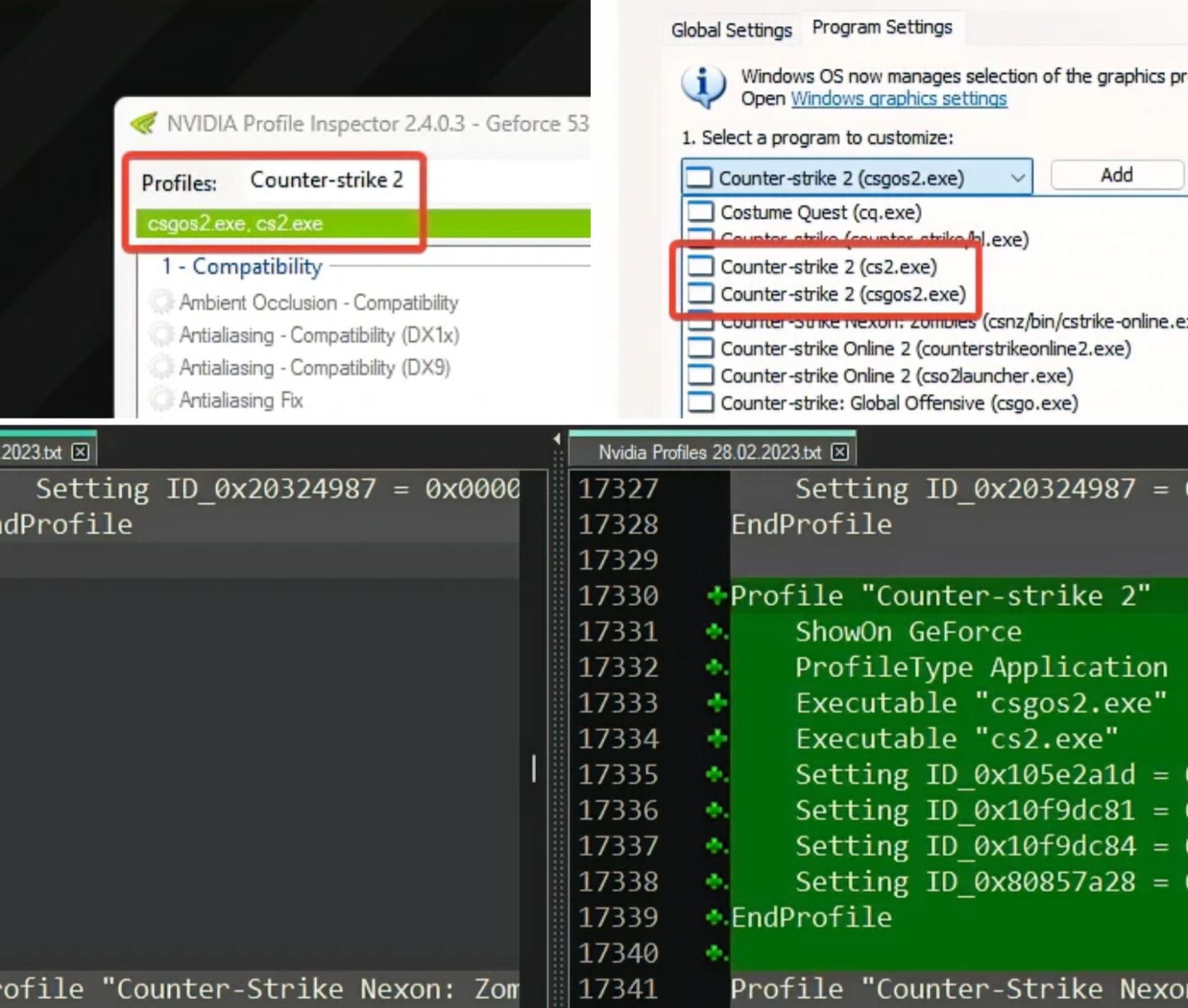Click the green plus marker on line 17339
1188x1008 pixels.
716,917
